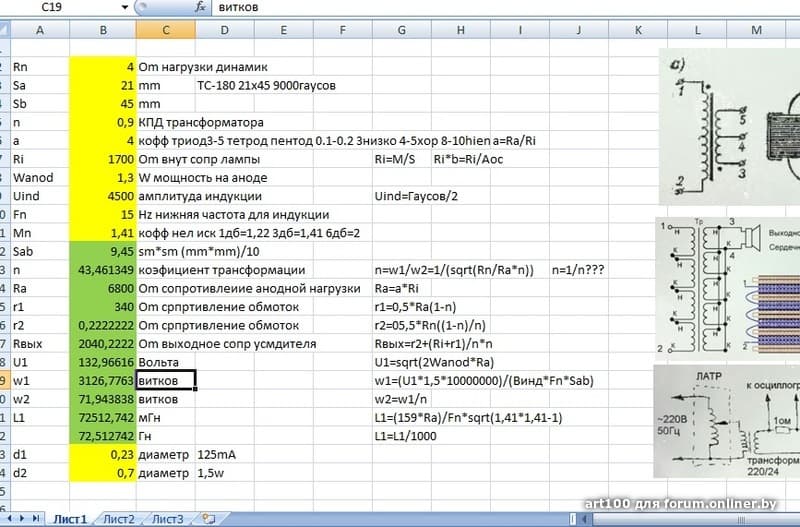Select the green cell with value 2040,2222
Viewport: 800px width, 527px height.
click(x=103, y=344)
